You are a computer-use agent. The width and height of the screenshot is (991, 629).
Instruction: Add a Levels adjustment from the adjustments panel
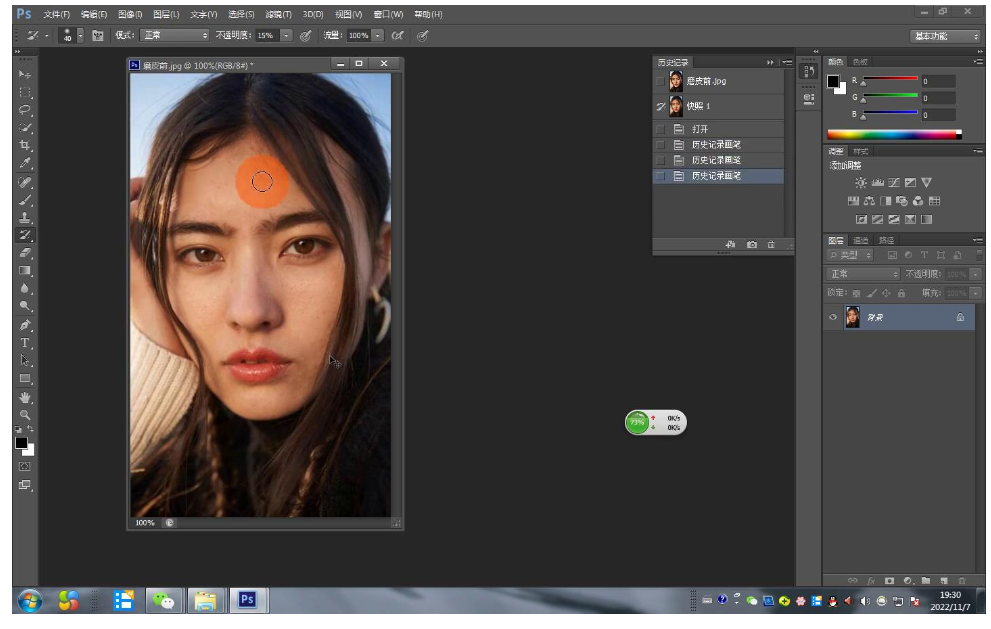877,183
